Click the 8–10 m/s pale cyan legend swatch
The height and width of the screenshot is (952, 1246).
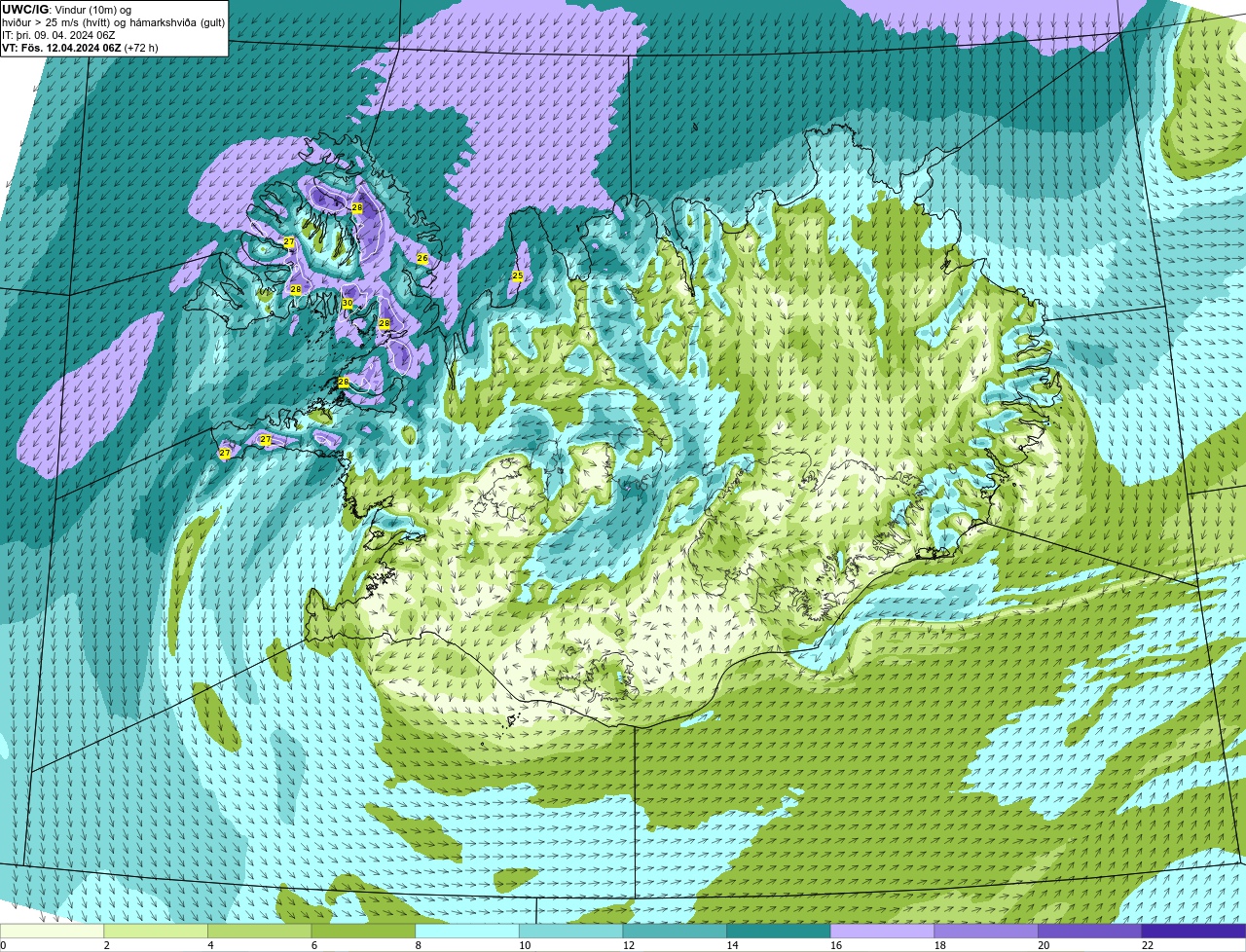(x=467, y=931)
